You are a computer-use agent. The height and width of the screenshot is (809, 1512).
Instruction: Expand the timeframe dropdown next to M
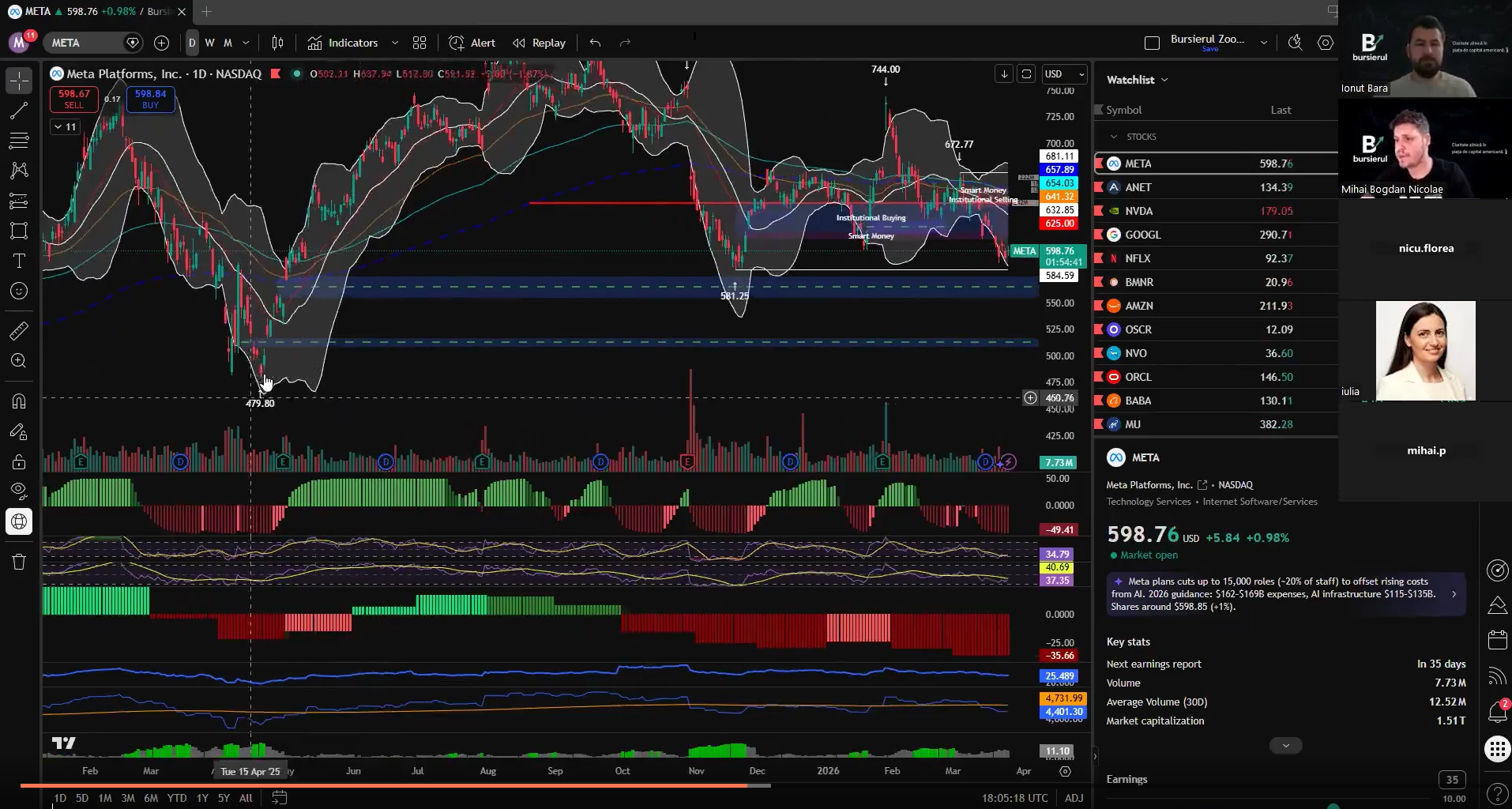(246, 43)
